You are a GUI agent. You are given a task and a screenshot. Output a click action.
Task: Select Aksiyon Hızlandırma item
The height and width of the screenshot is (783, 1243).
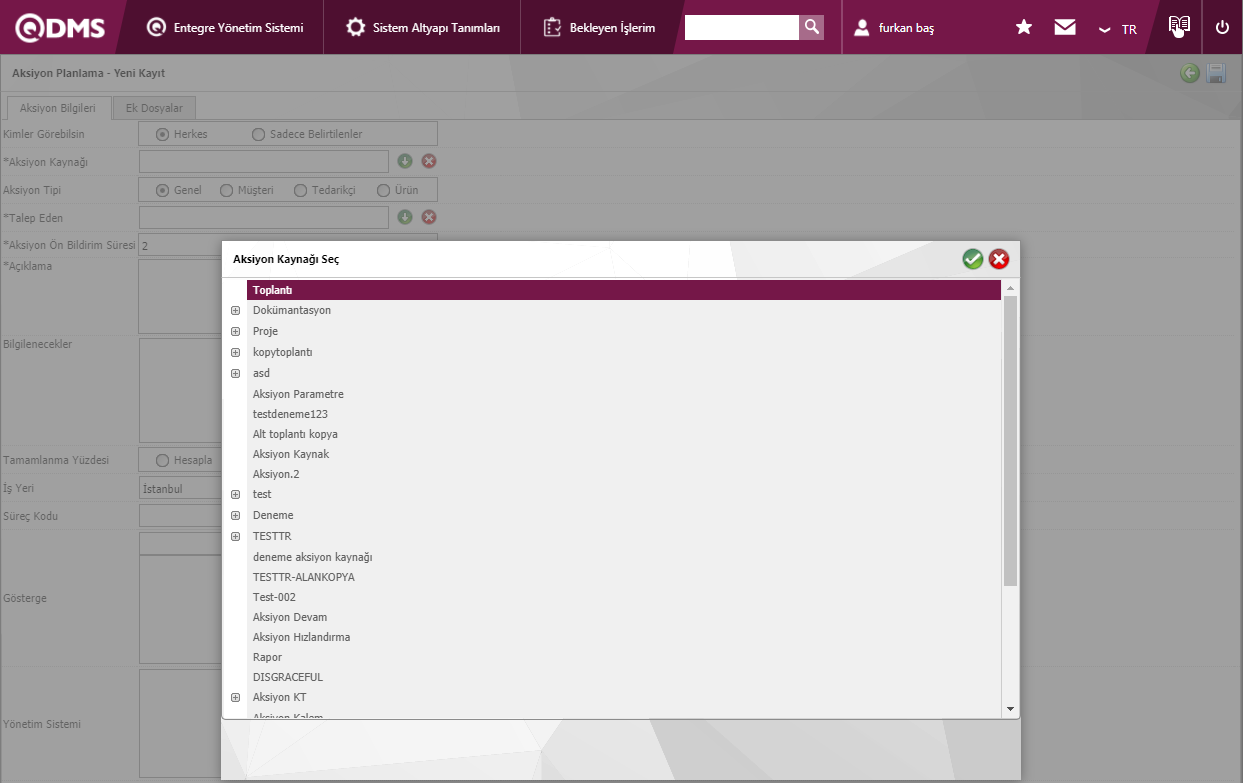301,637
